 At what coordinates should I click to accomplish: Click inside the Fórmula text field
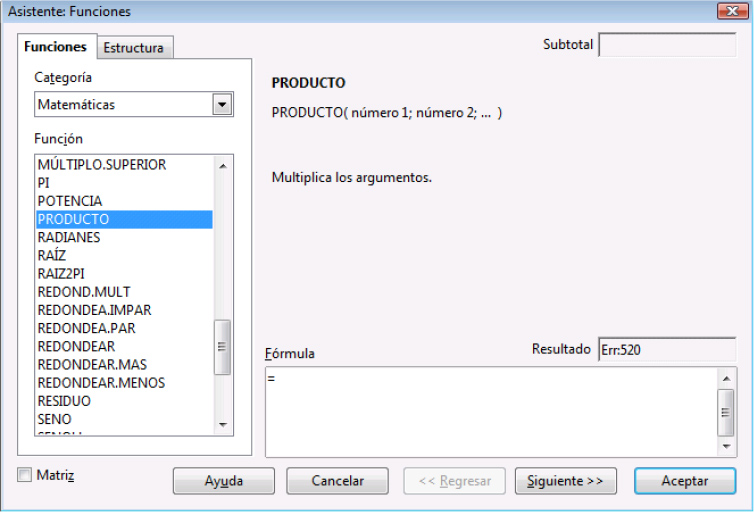pos(490,411)
